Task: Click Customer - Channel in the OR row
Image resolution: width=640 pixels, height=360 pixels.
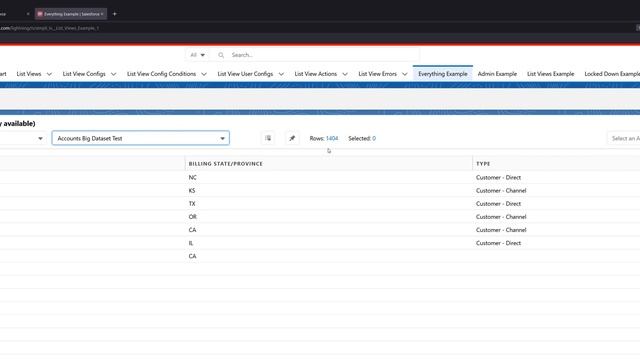Action: 501,217
